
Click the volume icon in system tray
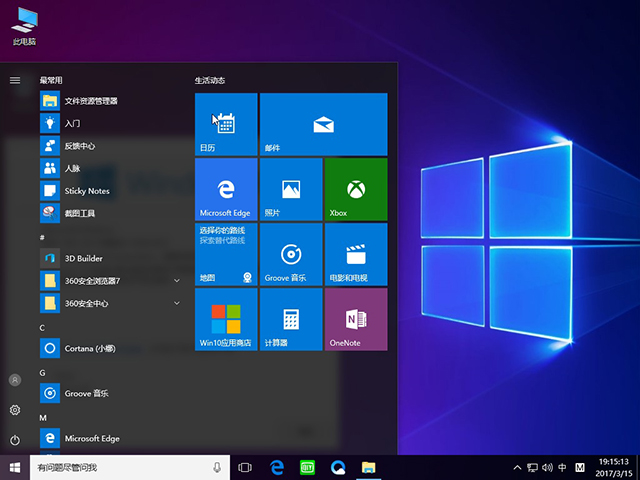pyautogui.click(x=547, y=468)
